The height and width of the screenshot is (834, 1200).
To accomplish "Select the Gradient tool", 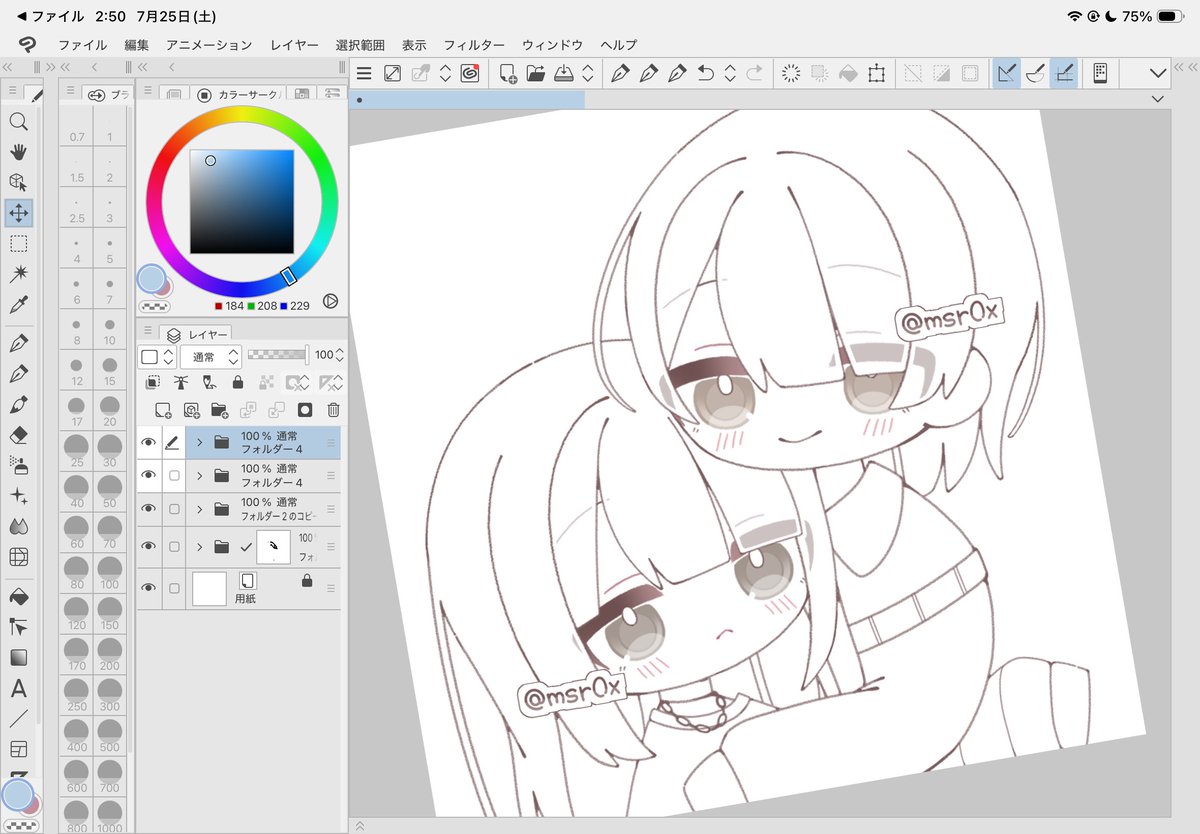I will (x=18, y=658).
